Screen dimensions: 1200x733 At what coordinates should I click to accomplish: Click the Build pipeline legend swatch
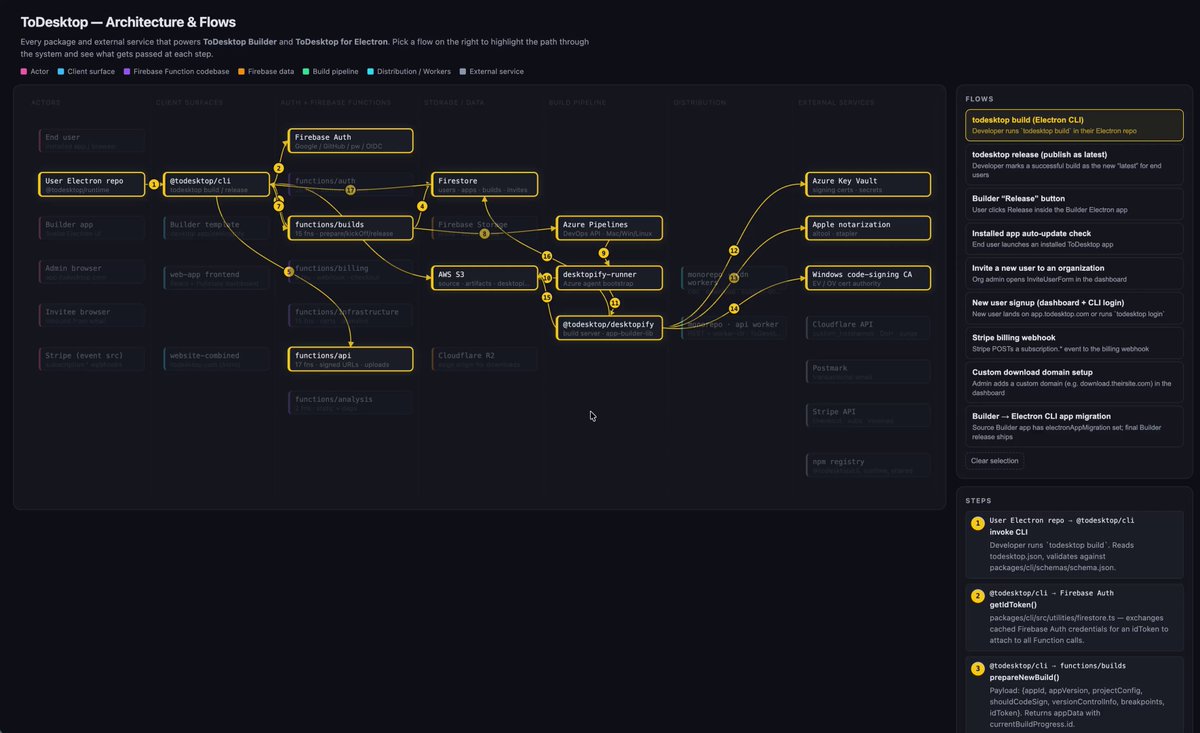coord(306,72)
